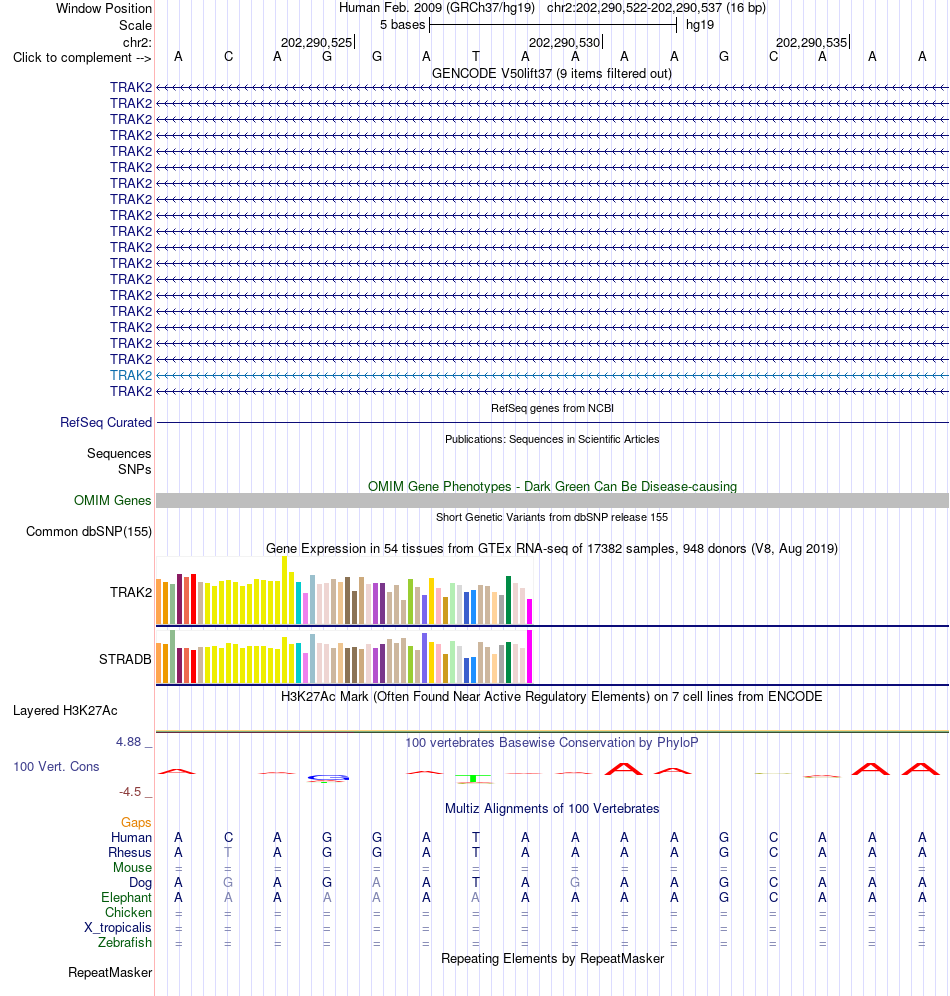Click the 100 Vert. Cons track label
This screenshot has width=950, height=996.
tap(57, 767)
